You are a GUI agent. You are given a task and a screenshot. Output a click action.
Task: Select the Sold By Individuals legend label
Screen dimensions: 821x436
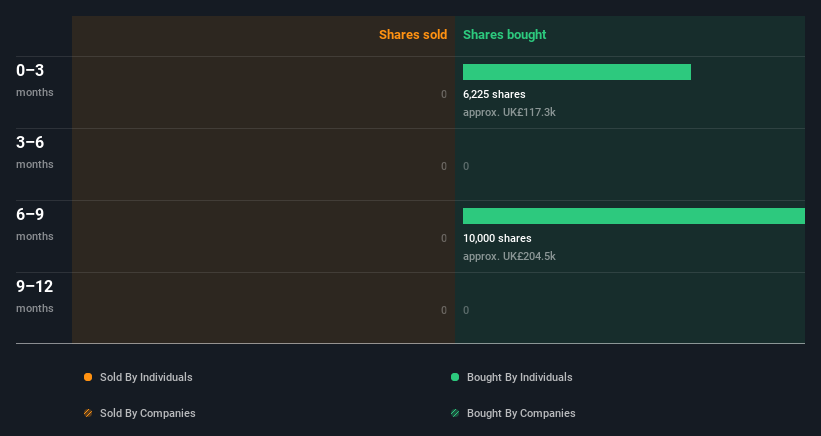click(146, 377)
